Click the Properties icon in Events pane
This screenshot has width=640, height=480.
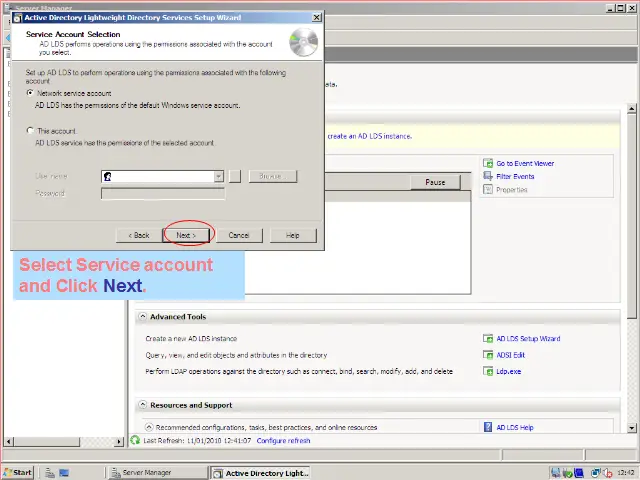point(488,189)
